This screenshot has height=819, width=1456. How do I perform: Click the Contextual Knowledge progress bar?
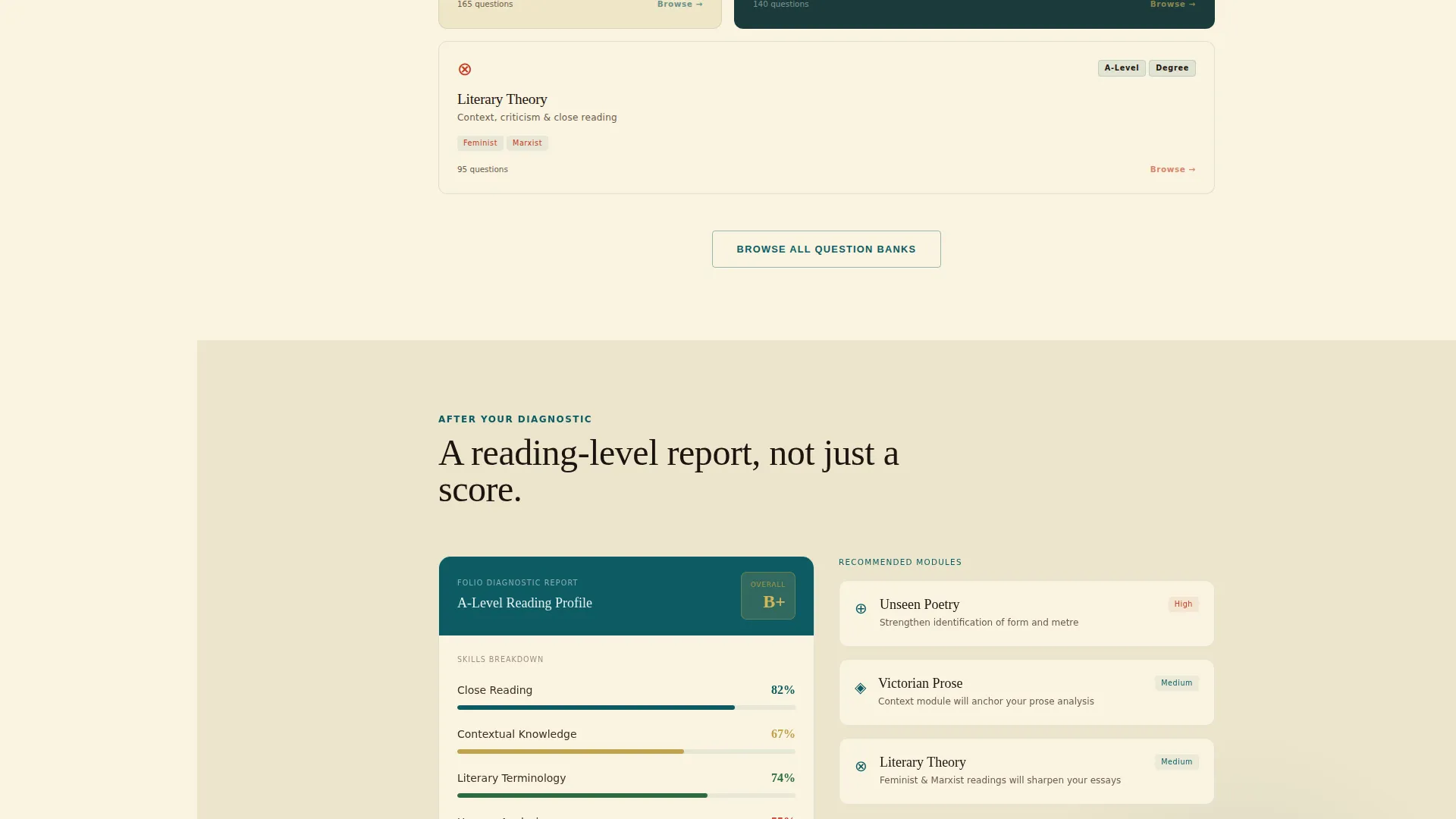tap(626, 752)
